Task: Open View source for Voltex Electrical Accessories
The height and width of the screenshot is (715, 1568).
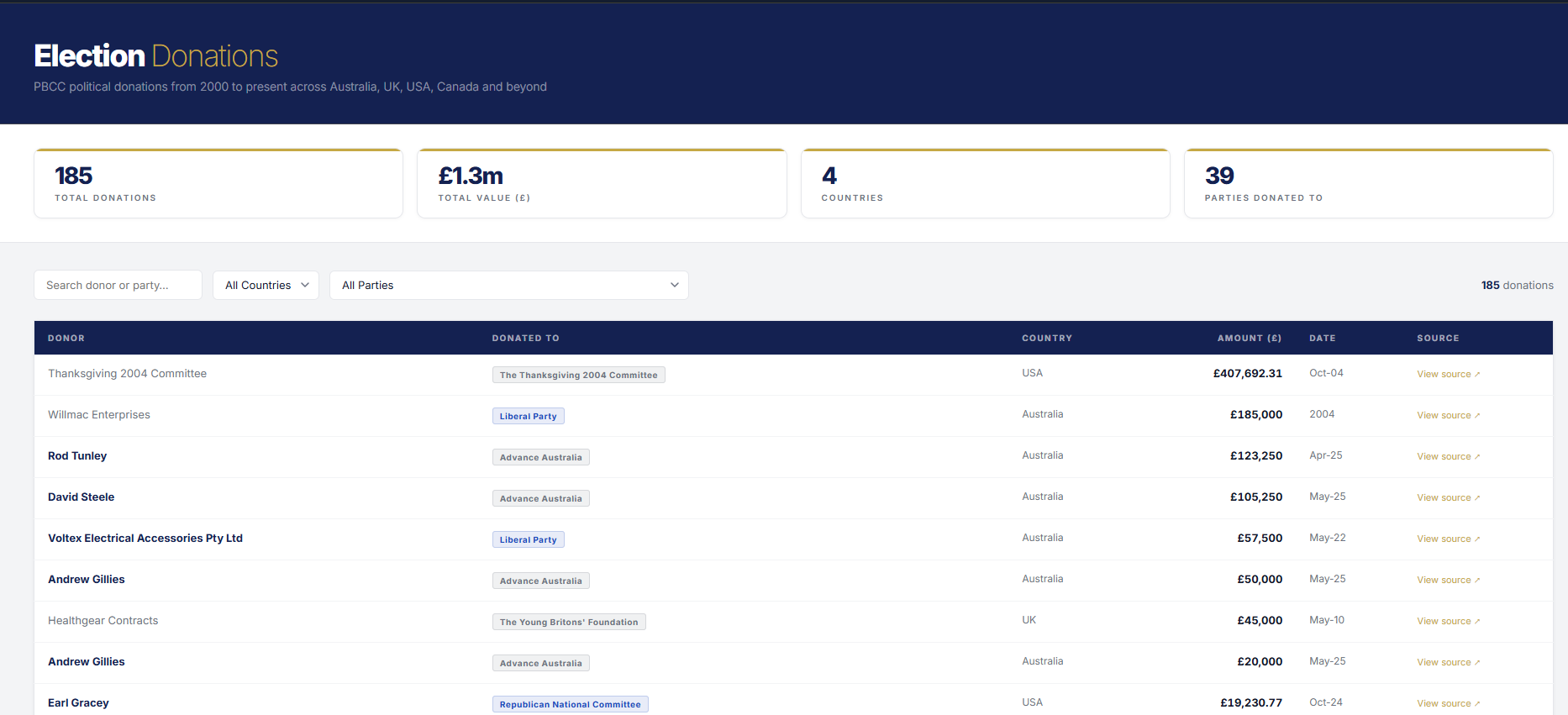Action: [1448, 539]
